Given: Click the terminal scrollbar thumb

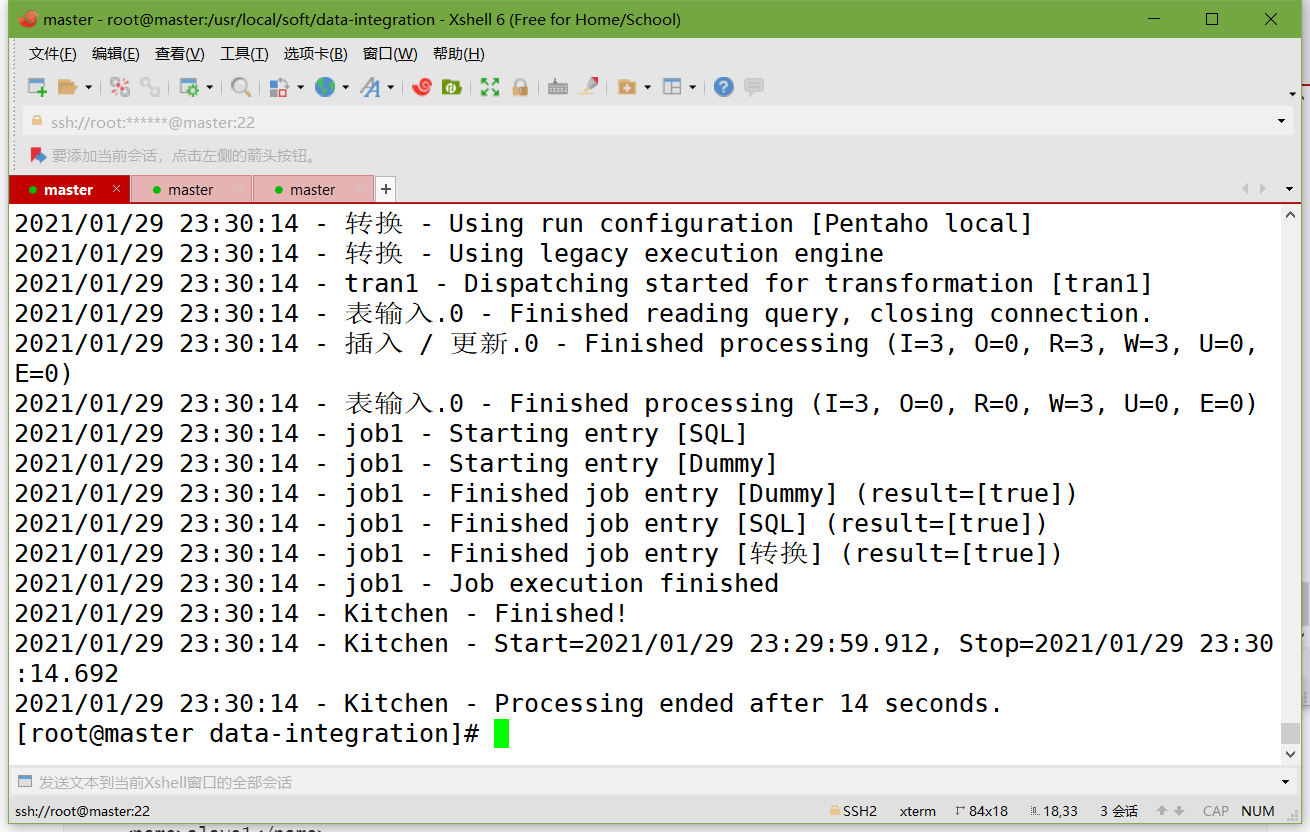Looking at the screenshot, I should [1291, 734].
